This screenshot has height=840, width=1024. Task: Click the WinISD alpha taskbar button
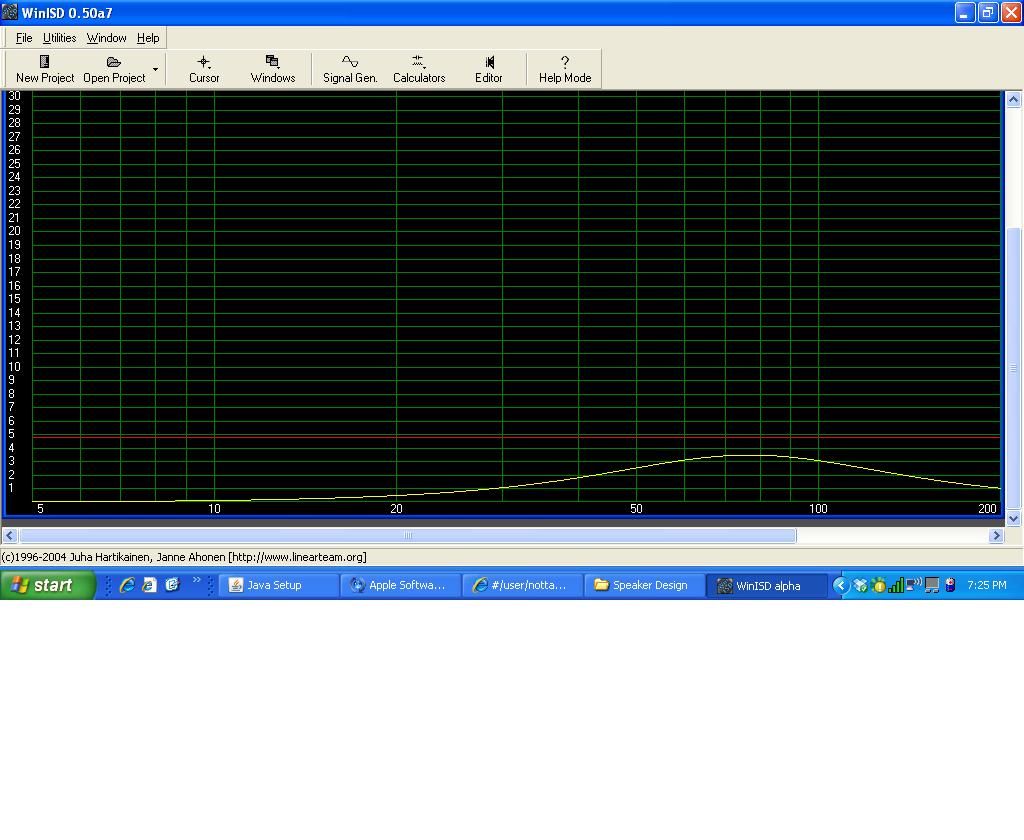click(765, 585)
